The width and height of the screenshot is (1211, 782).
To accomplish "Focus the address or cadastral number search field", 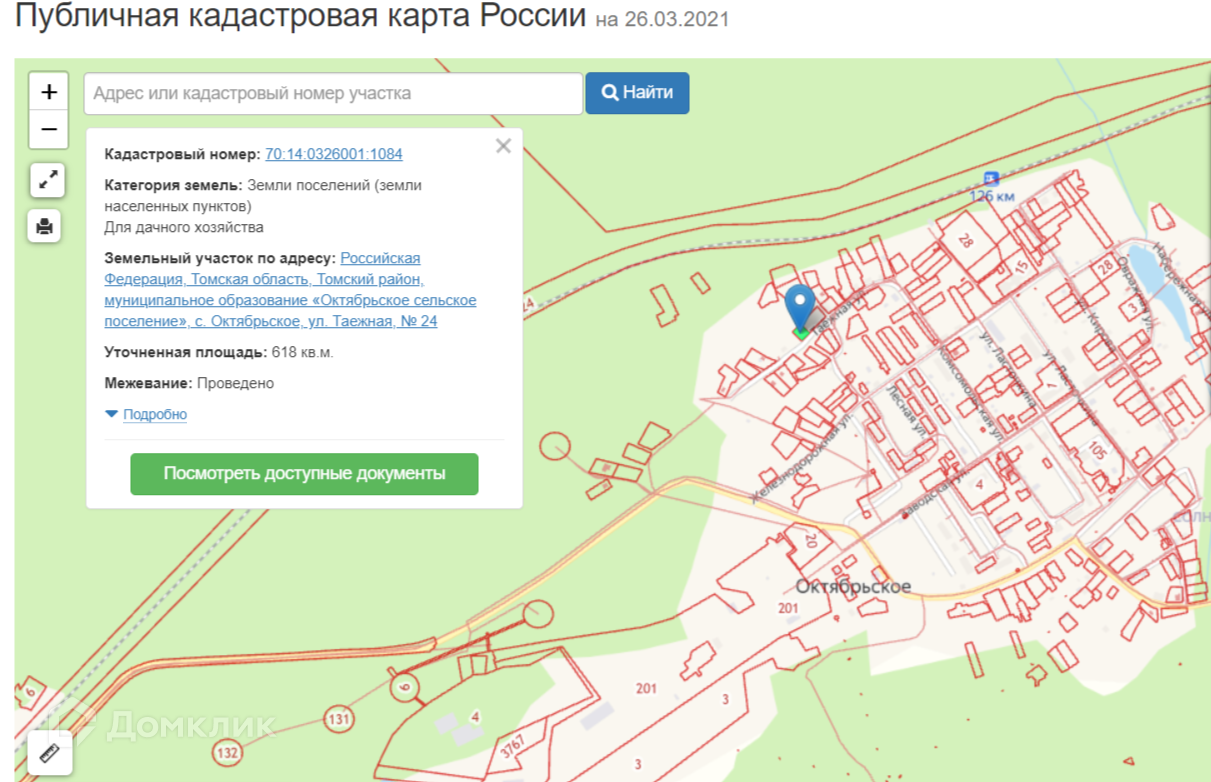I will (333, 93).
